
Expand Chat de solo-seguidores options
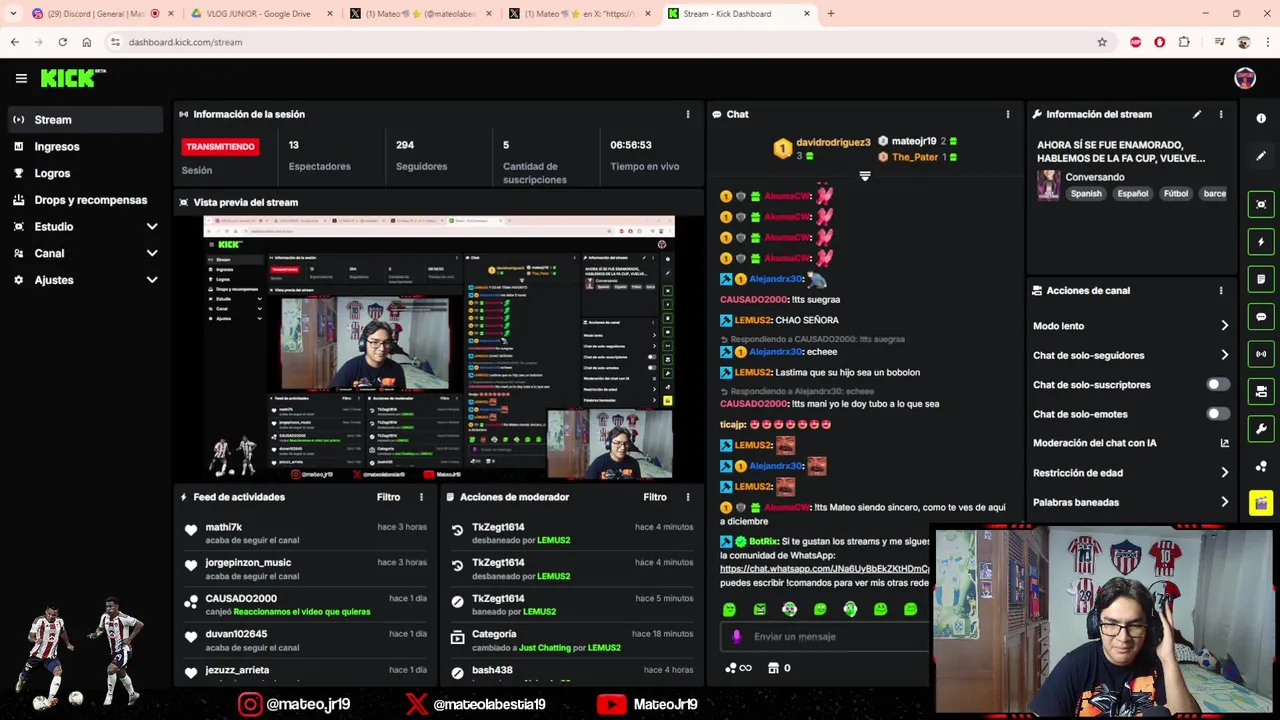1225,355
